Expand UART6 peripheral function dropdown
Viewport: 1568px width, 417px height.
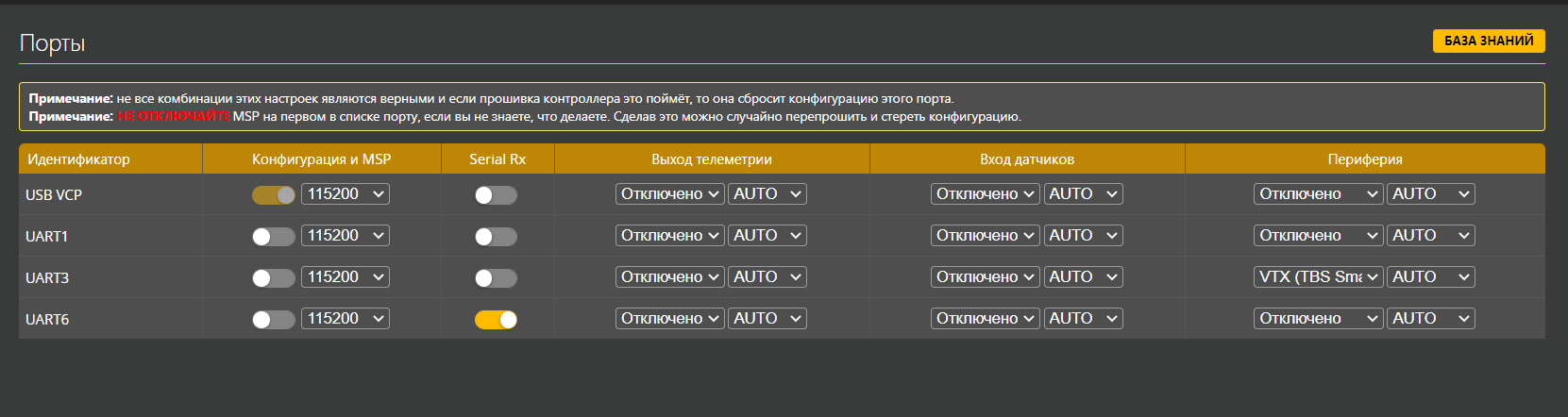tap(1318, 319)
